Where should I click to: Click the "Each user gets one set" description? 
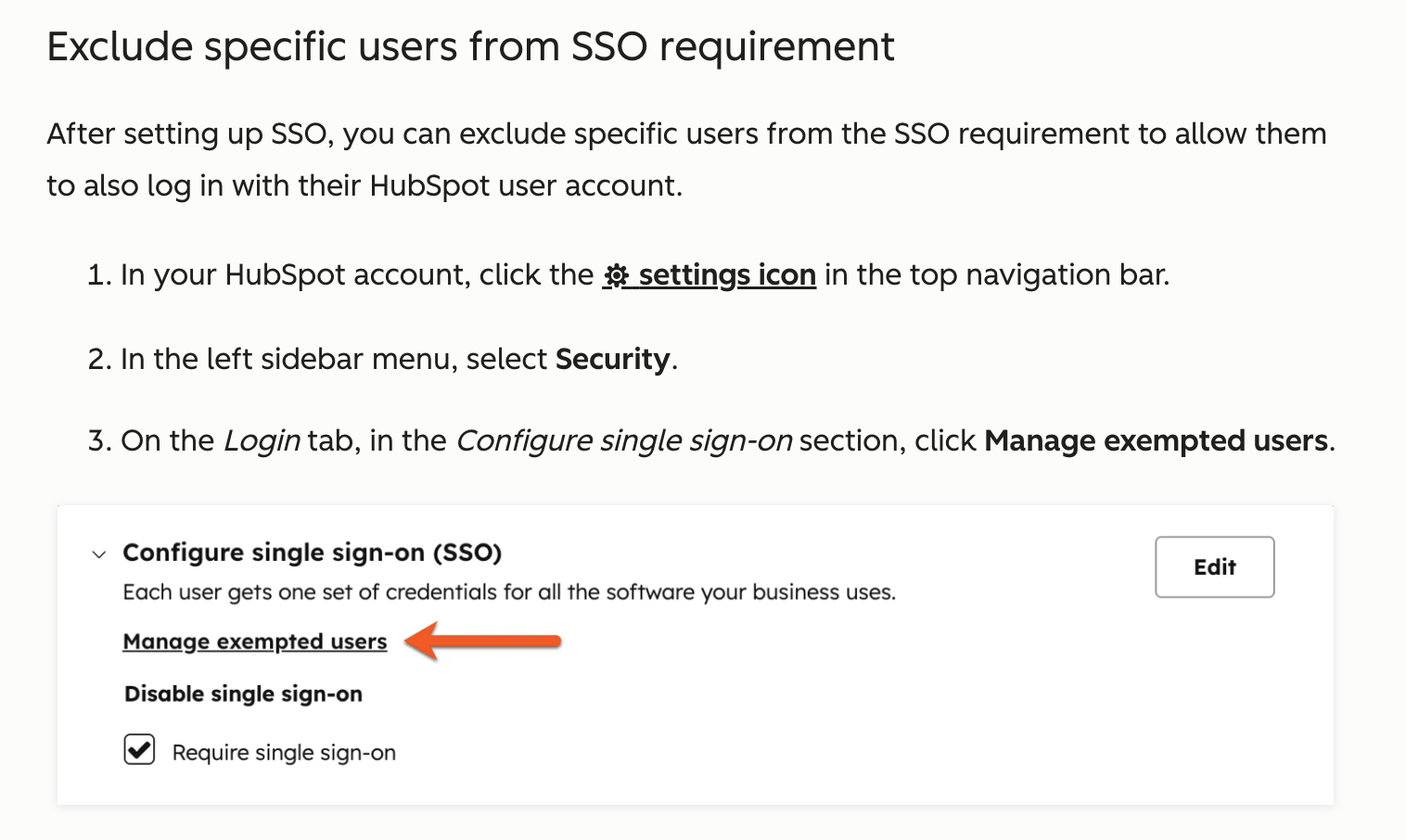click(x=509, y=592)
